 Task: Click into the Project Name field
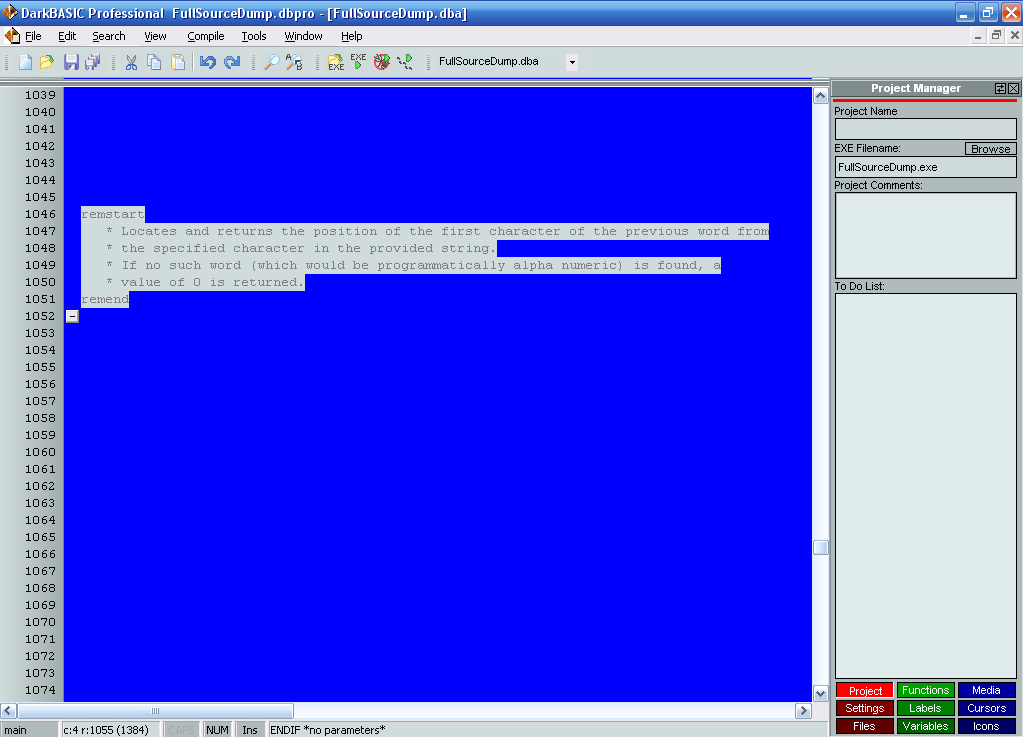pyautogui.click(x=925, y=128)
